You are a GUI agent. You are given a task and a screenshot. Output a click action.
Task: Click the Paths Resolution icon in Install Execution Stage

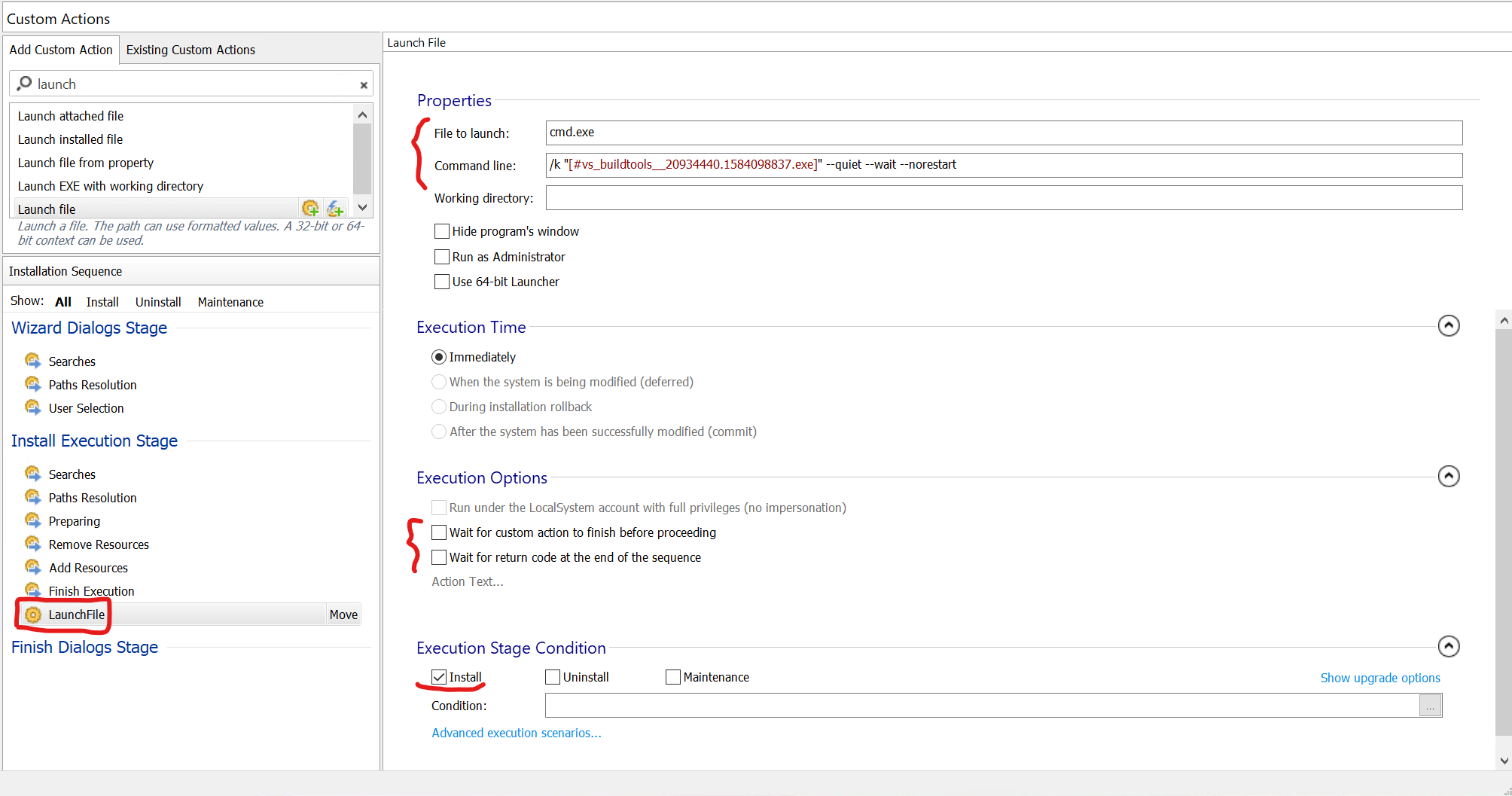(x=32, y=497)
